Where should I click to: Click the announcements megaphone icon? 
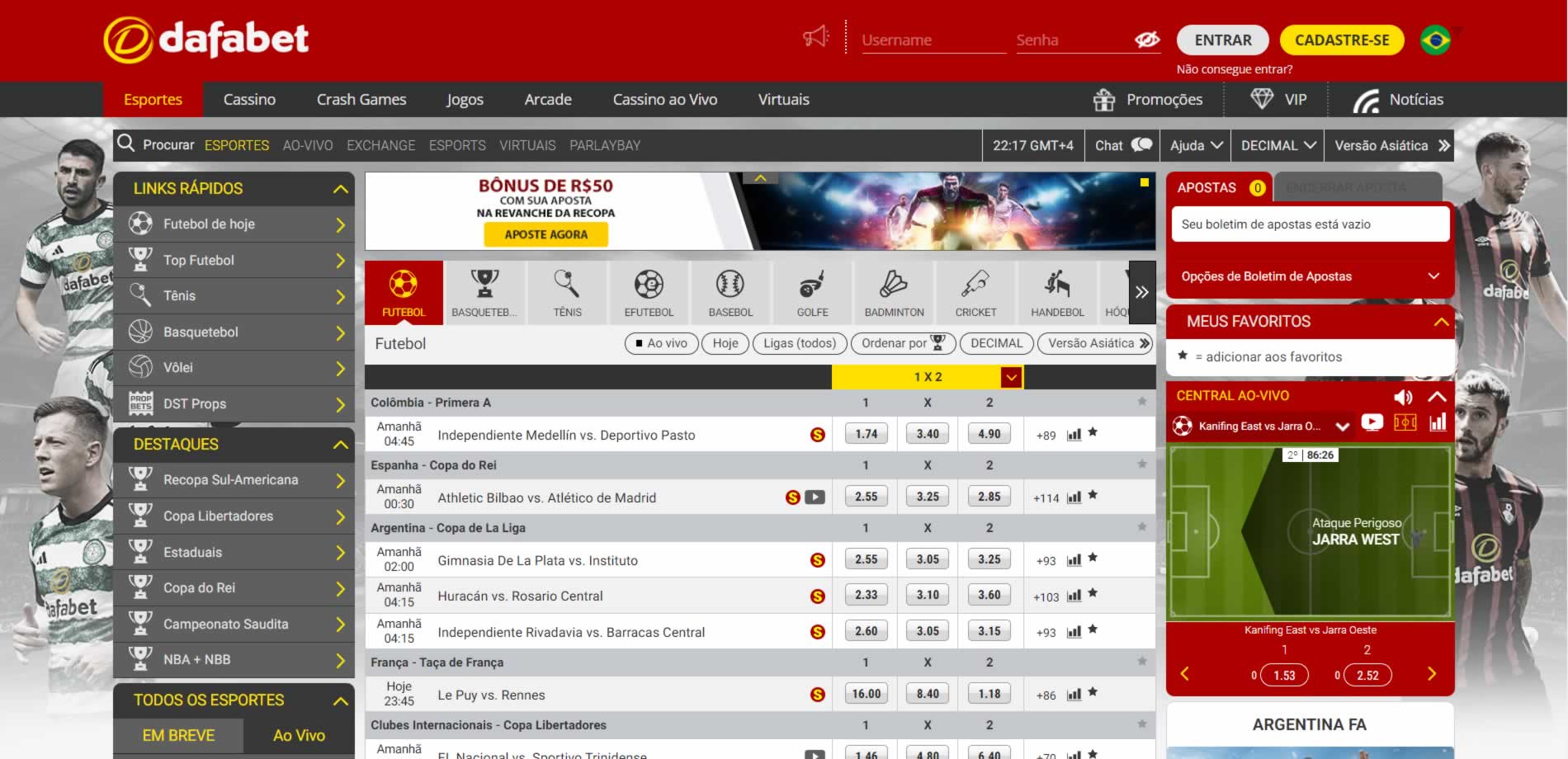[816, 37]
